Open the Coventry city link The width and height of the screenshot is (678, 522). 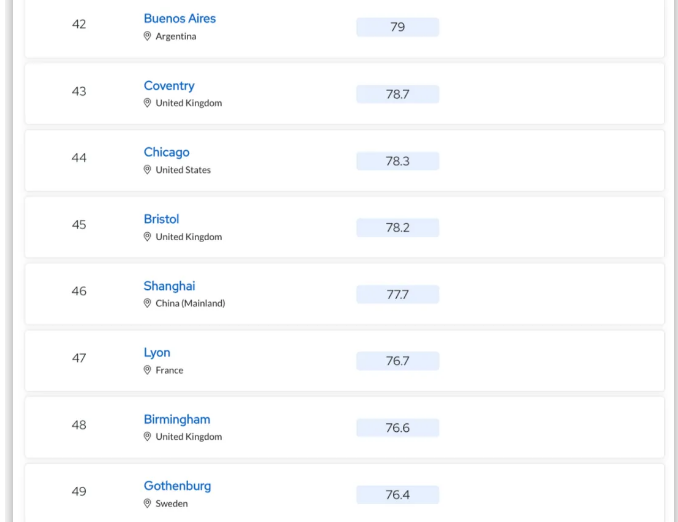point(169,86)
